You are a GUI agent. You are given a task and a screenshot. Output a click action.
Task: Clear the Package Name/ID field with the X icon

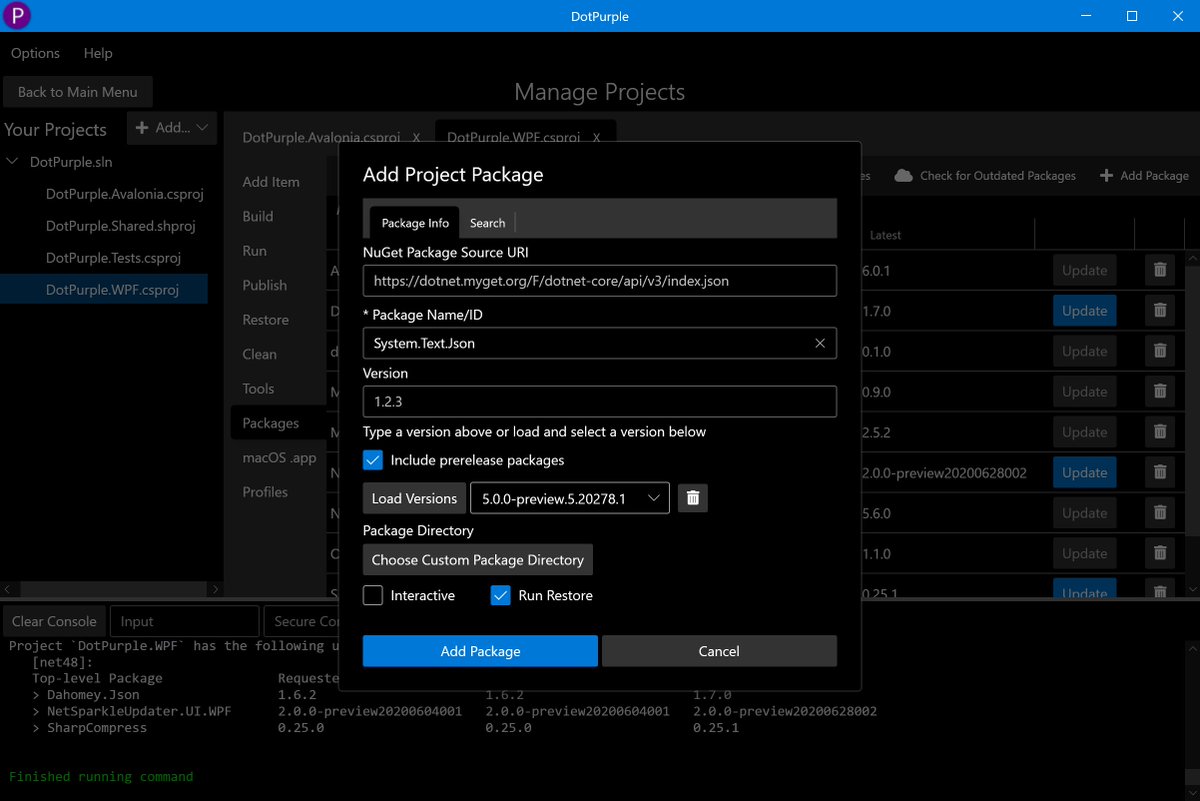(820, 343)
